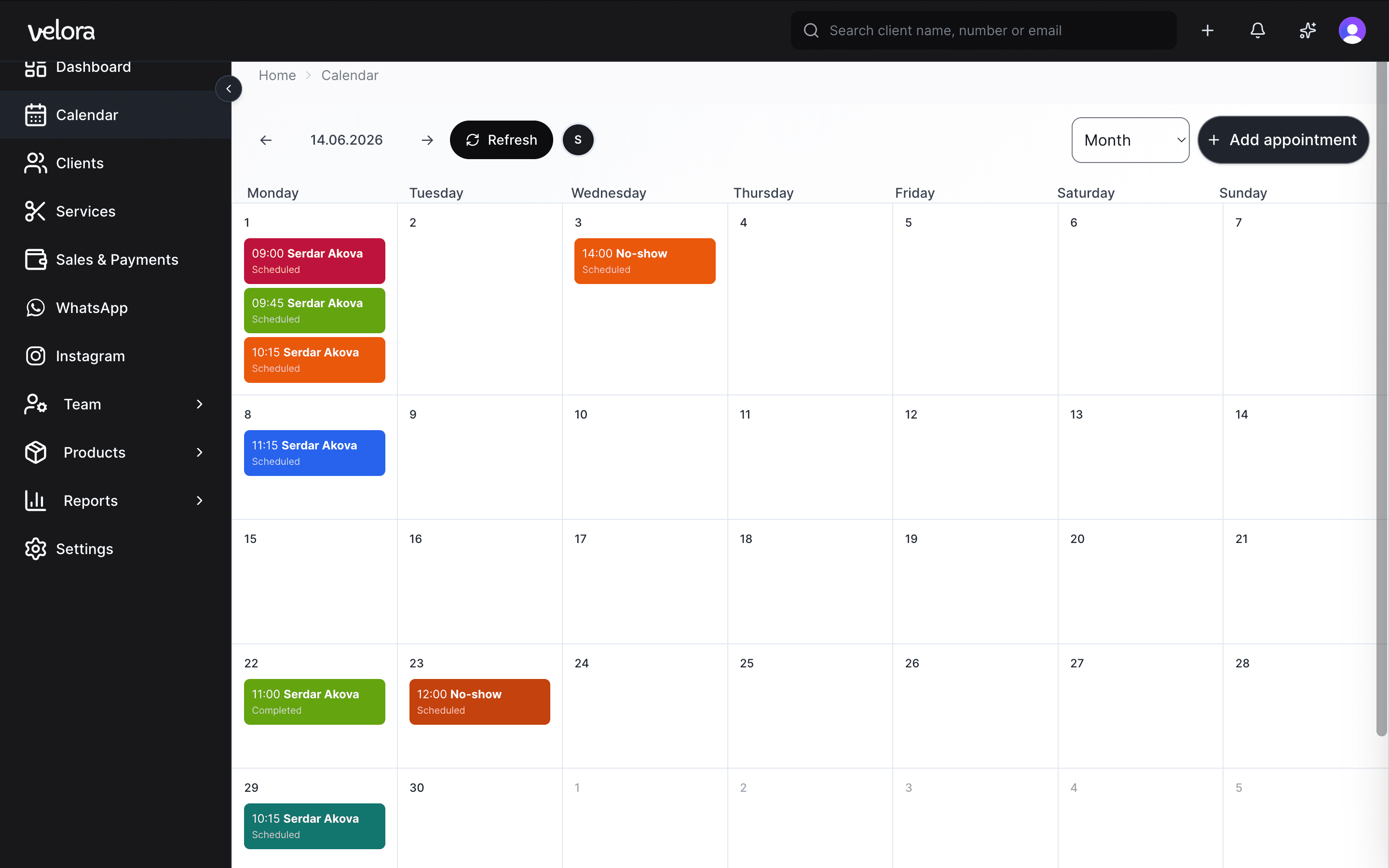The image size is (1389, 868).
Task: Open 11:15 Serdar Akova blue appointment
Action: click(x=314, y=453)
